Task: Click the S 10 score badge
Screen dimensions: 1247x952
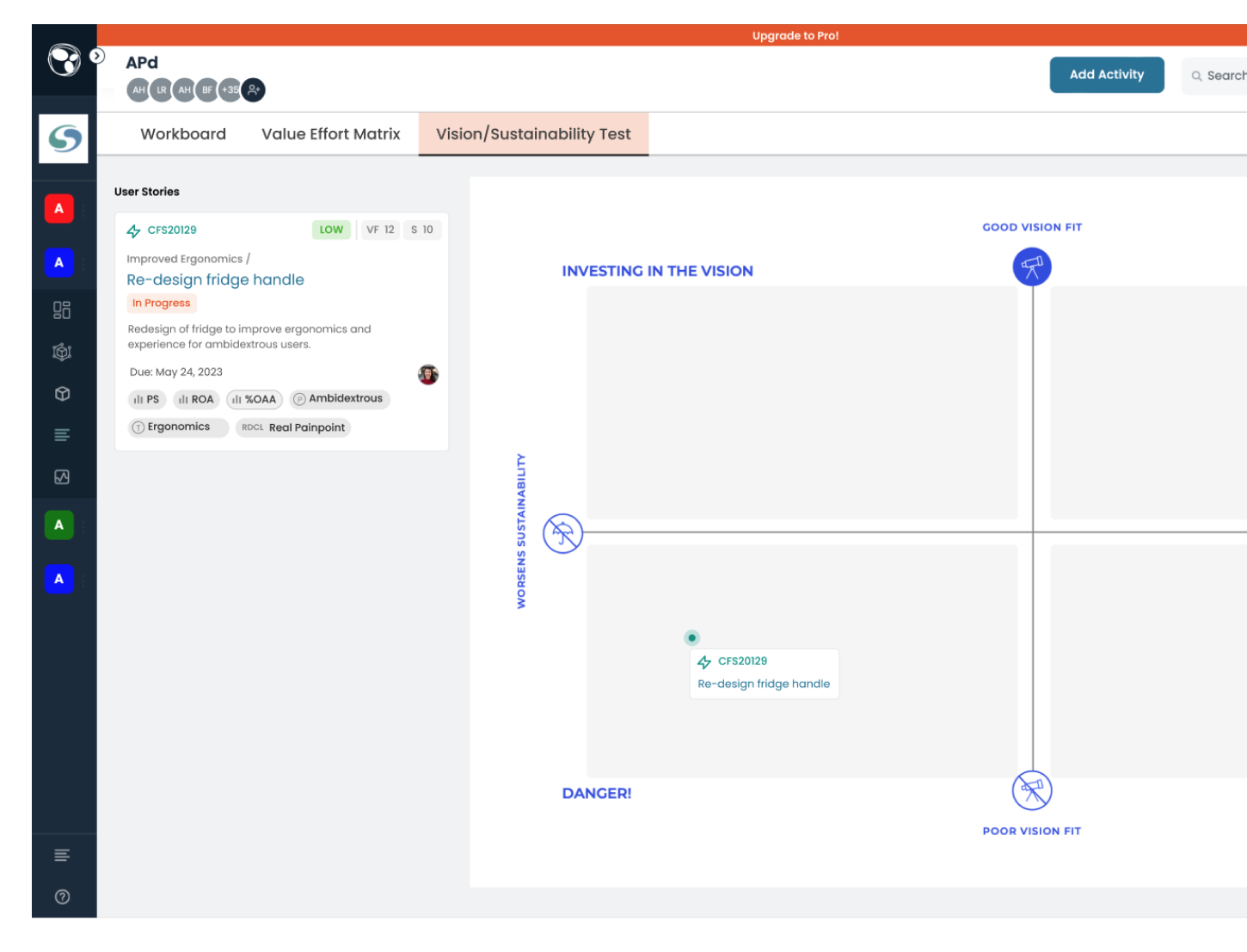Action: pos(422,230)
